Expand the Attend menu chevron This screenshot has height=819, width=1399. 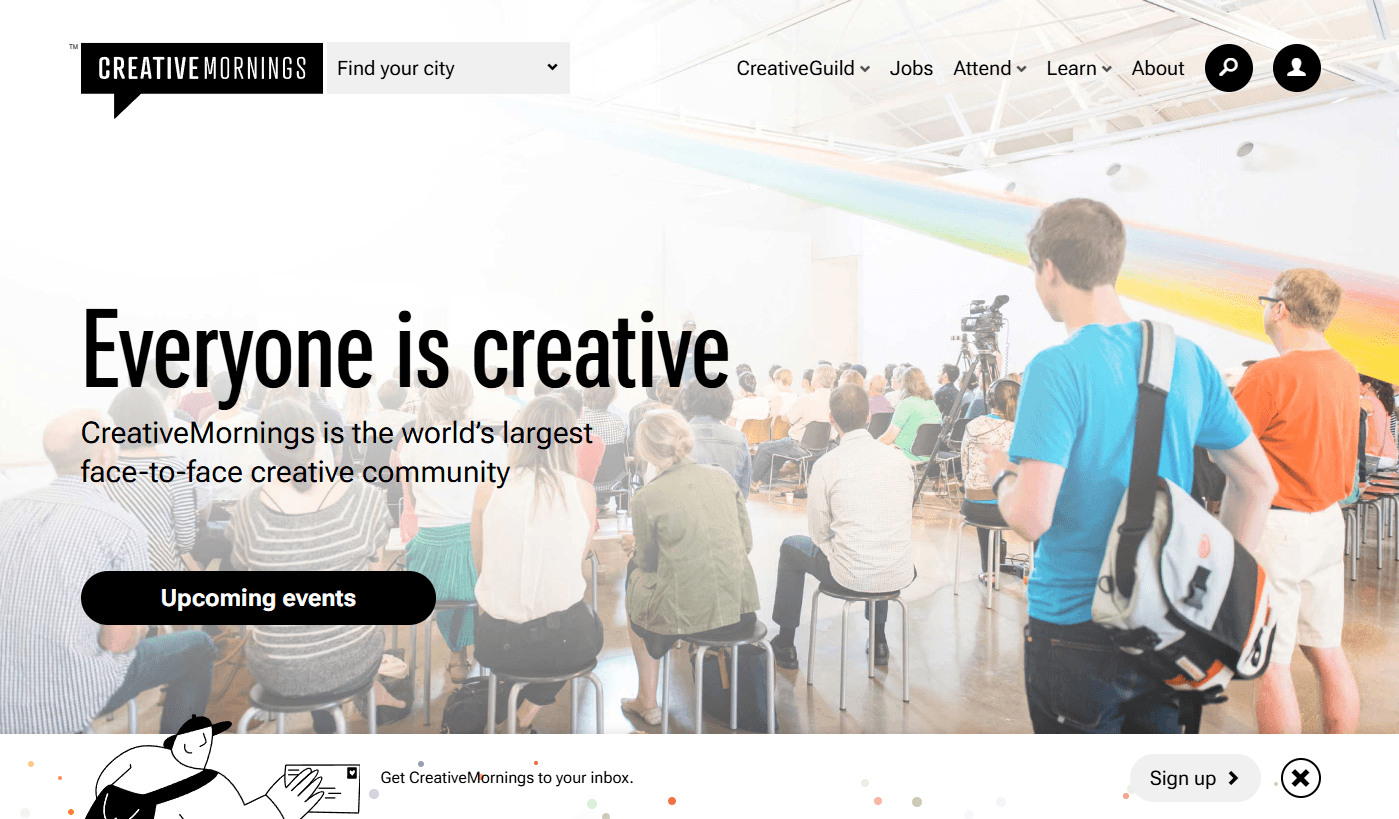1021,69
